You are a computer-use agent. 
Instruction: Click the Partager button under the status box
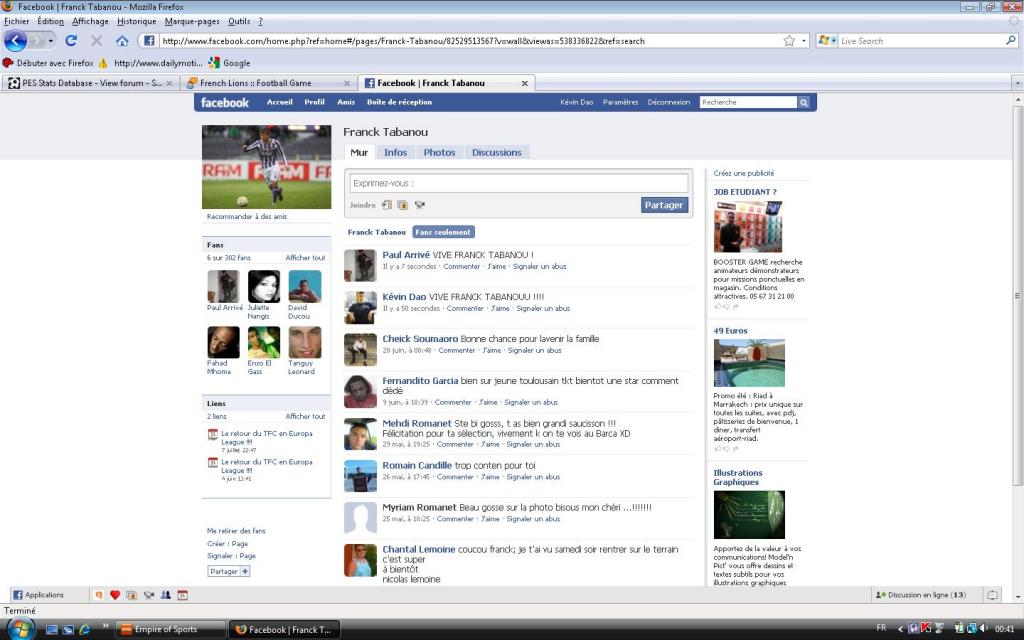coord(664,205)
